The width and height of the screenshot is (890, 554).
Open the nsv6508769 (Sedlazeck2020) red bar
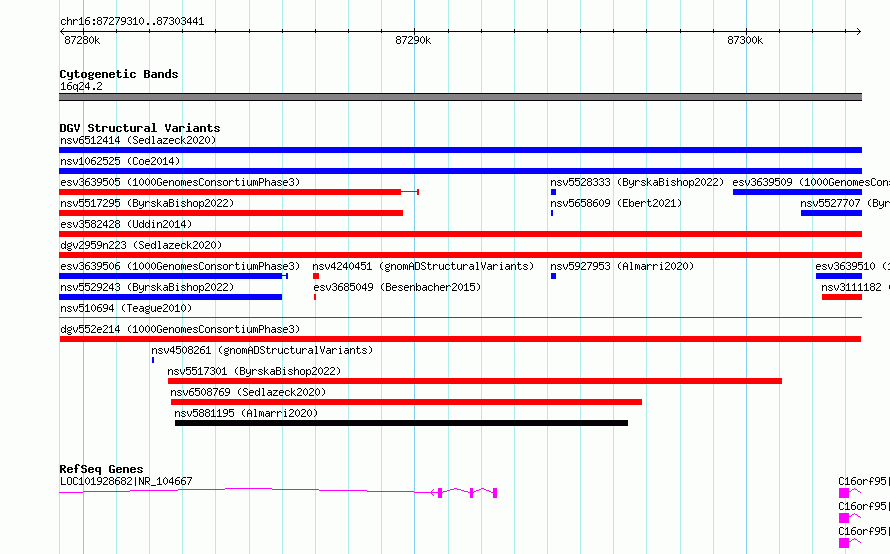tap(406, 402)
